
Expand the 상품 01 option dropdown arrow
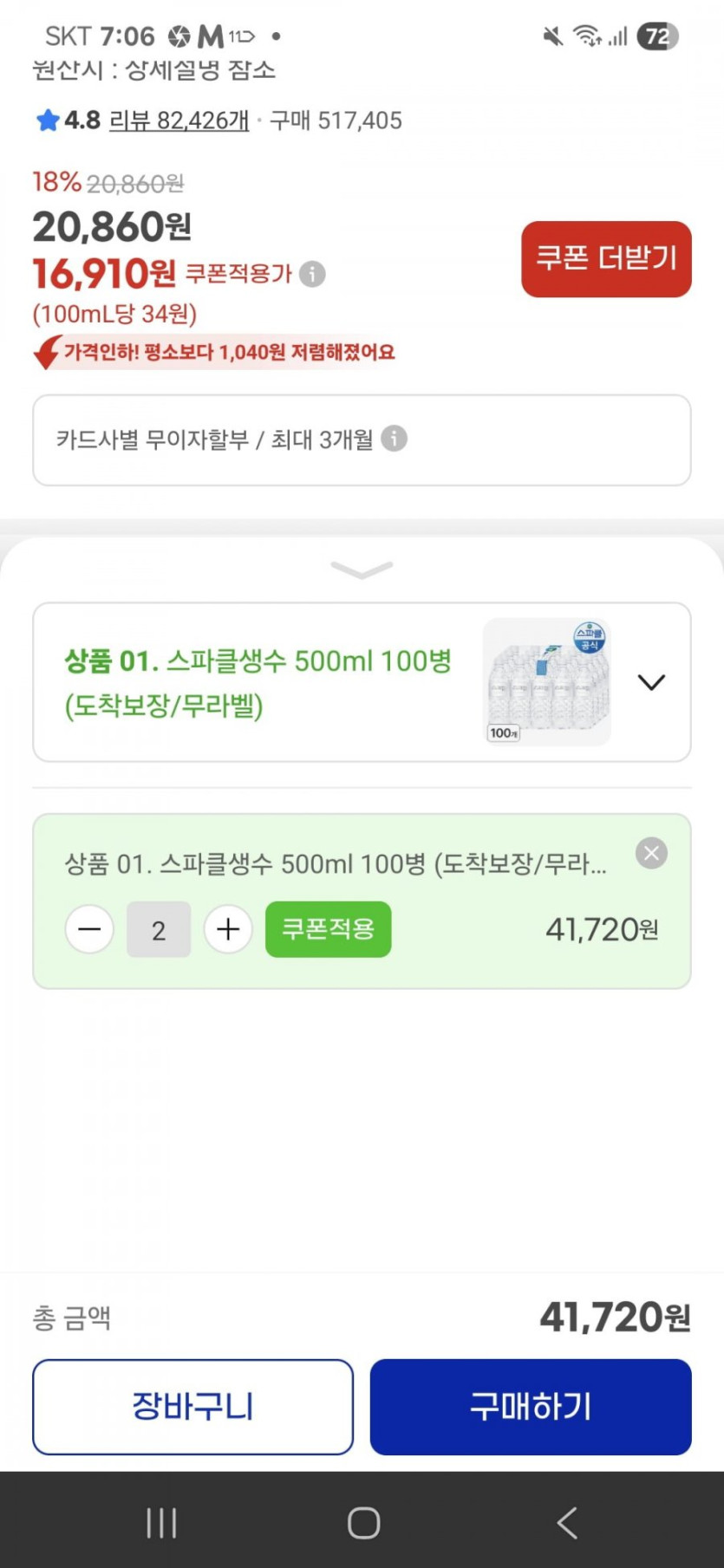[651, 682]
